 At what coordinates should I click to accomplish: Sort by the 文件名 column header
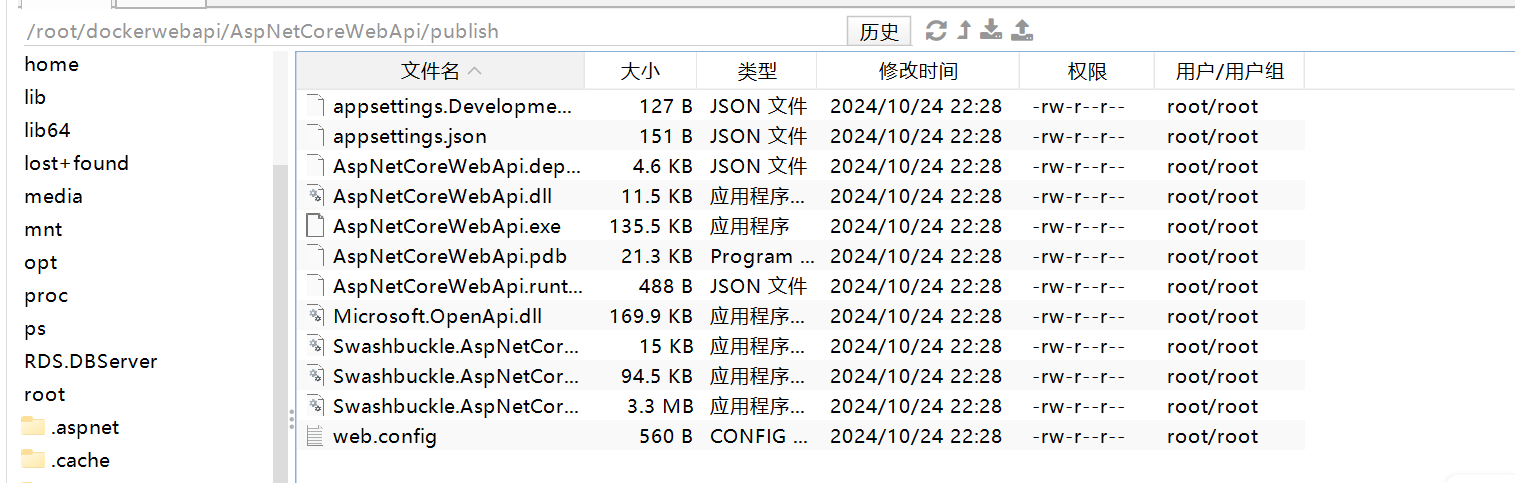click(x=440, y=71)
